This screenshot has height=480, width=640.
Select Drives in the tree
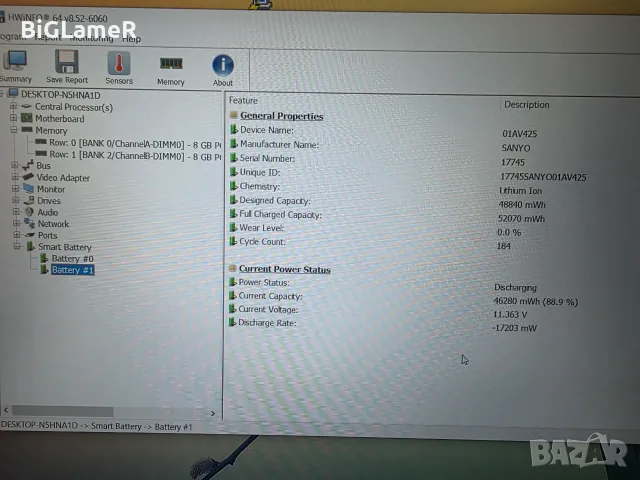click(x=49, y=201)
